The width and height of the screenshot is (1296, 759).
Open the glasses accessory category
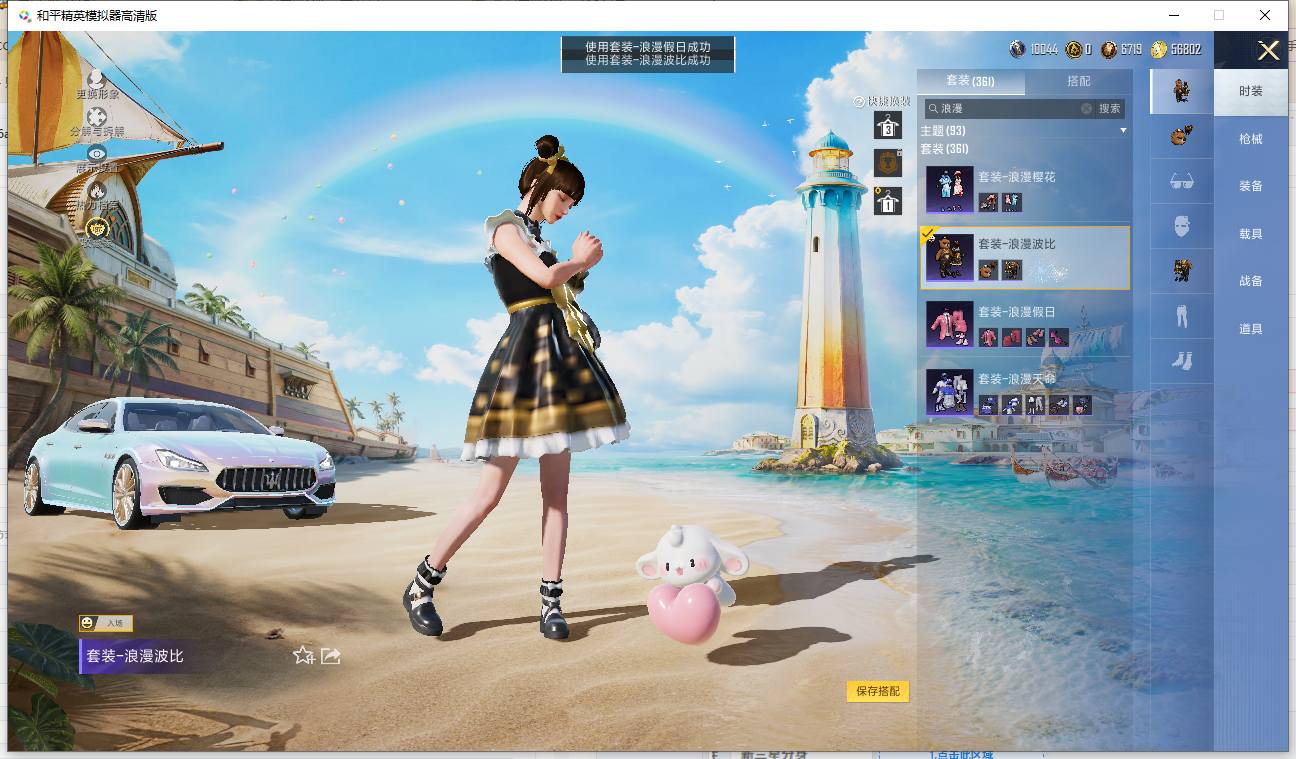pyautogui.click(x=1182, y=182)
